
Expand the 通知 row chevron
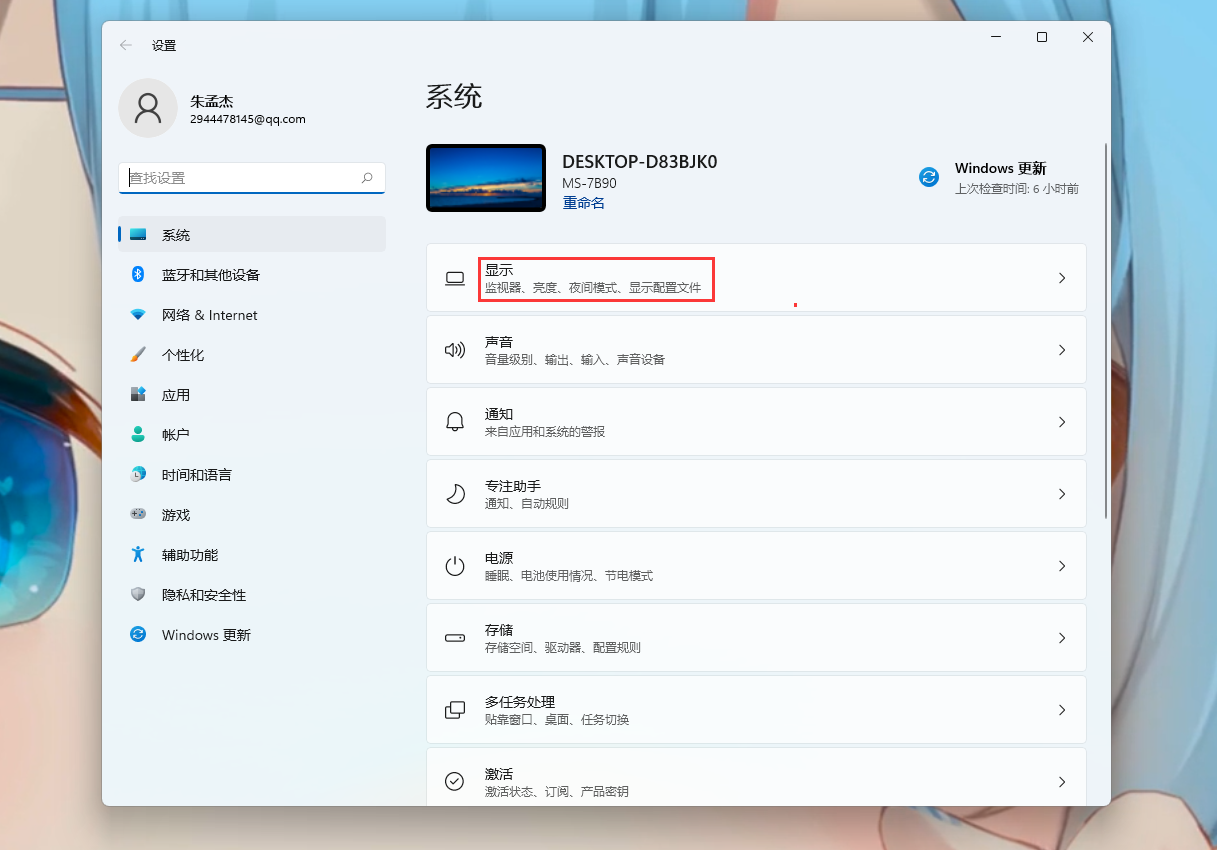click(1062, 422)
